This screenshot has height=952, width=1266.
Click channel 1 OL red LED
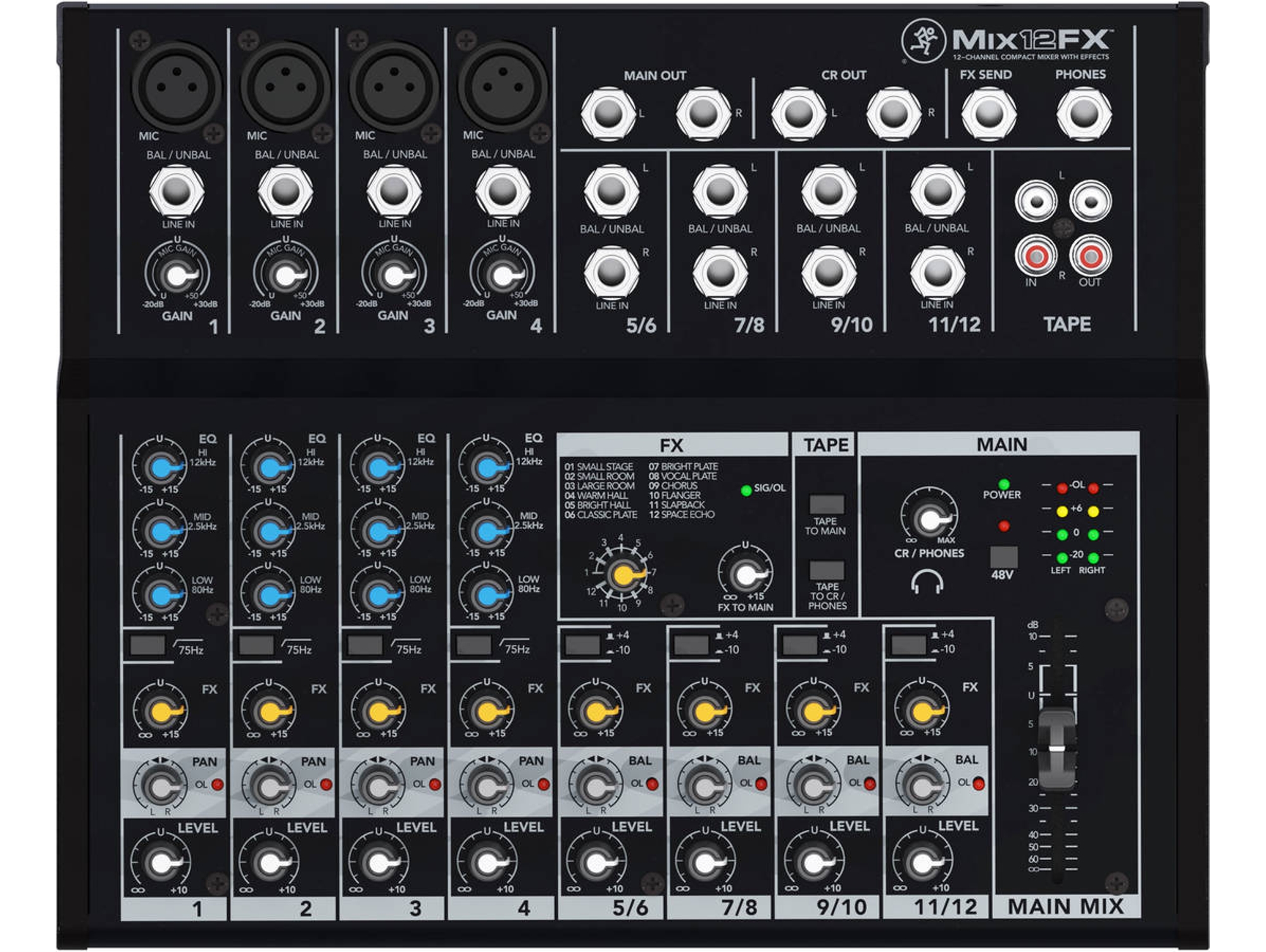(x=218, y=785)
